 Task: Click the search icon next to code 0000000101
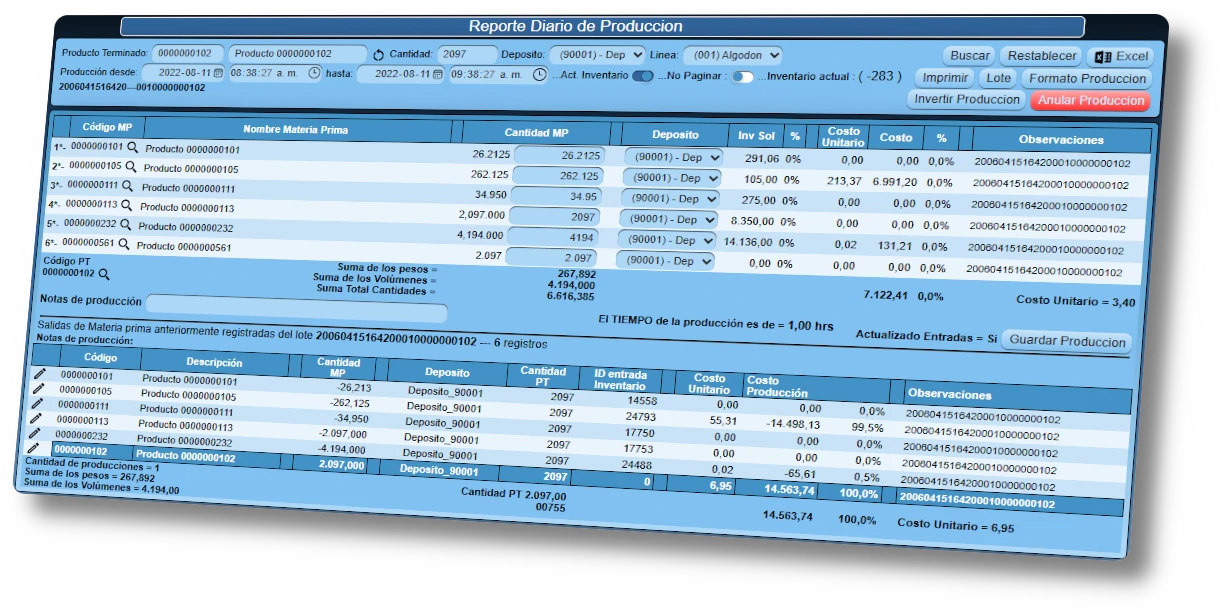[132, 147]
